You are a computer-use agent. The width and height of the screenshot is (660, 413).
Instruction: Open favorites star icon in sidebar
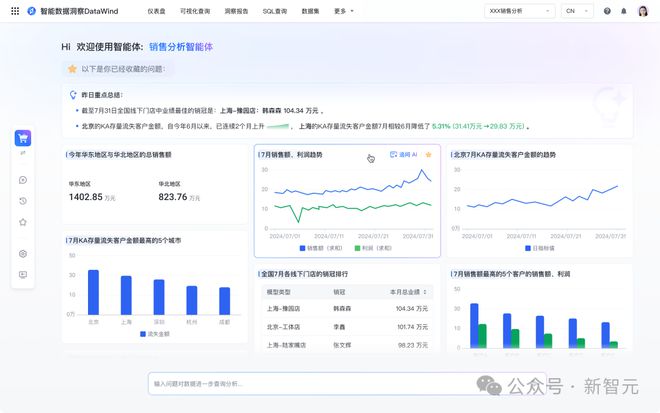point(23,222)
